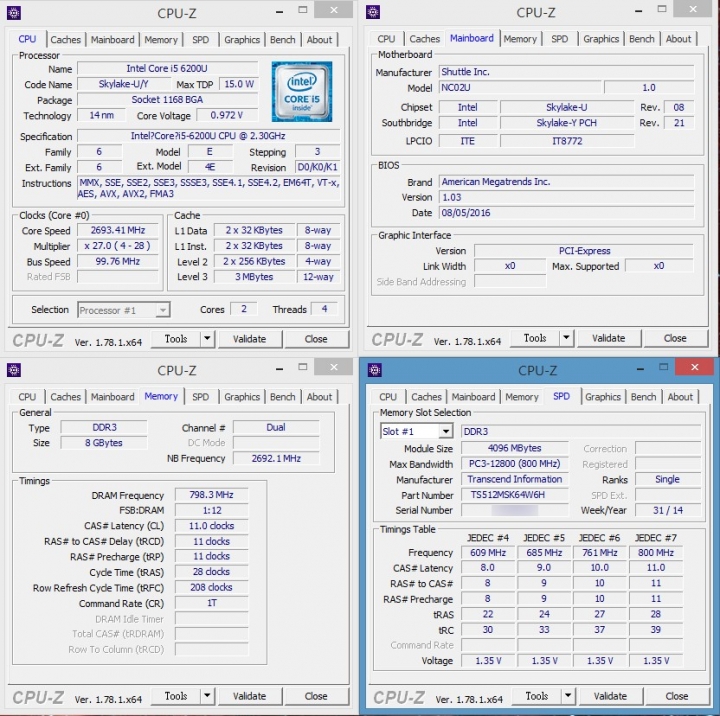Click Tools button in Memory window

tap(176, 696)
